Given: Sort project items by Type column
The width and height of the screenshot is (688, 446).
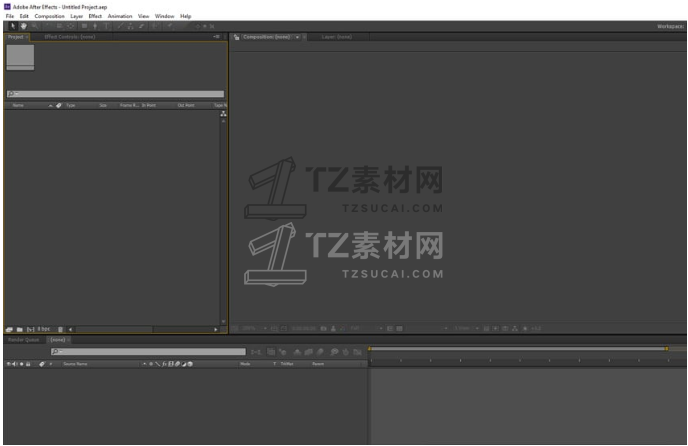Looking at the screenshot, I should pyautogui.click(x=71, y=105).
